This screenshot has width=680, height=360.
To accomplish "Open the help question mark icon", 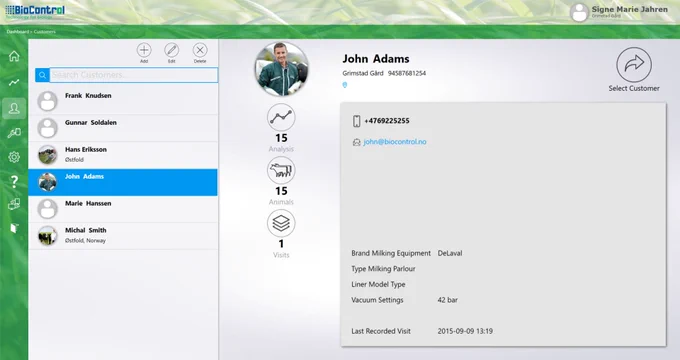I will point(14,181).
